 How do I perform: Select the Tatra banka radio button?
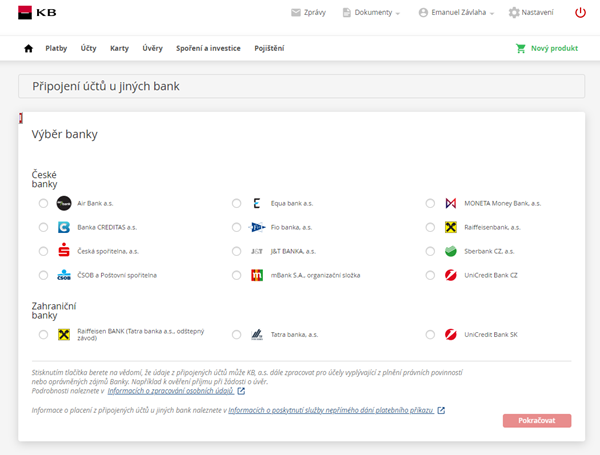click(236, 334)
